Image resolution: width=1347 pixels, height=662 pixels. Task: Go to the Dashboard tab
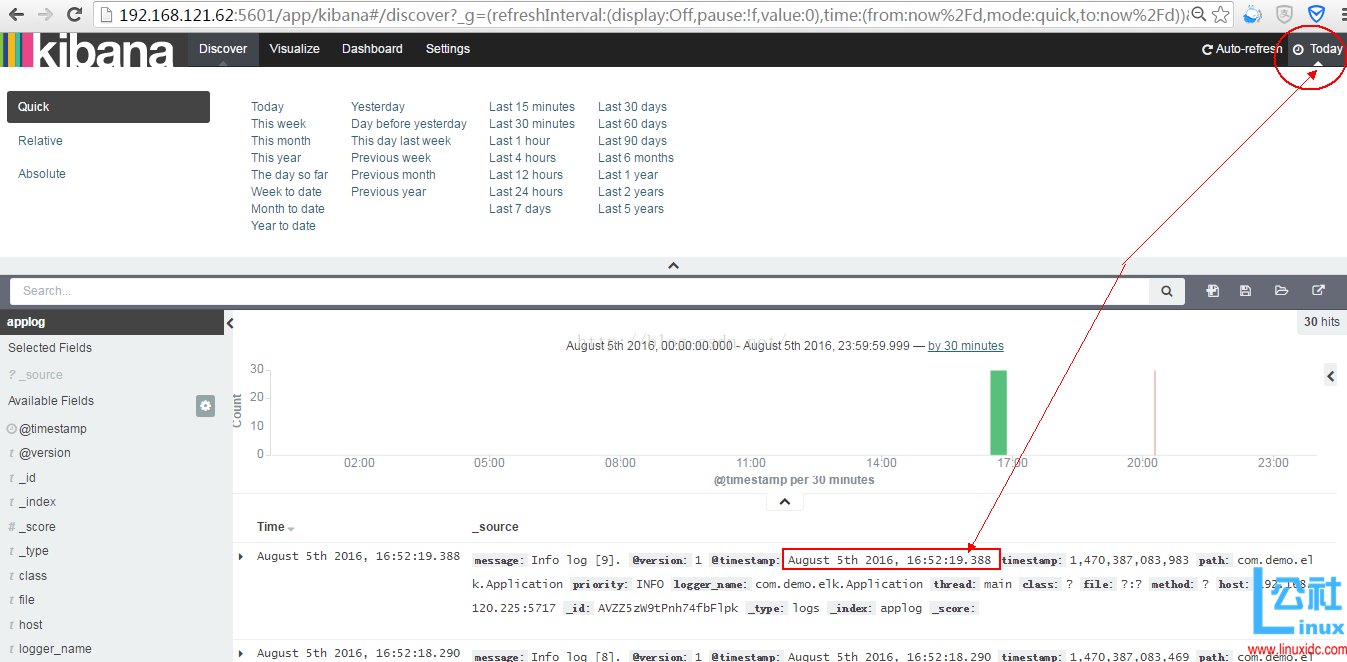(x=372, y=49)
